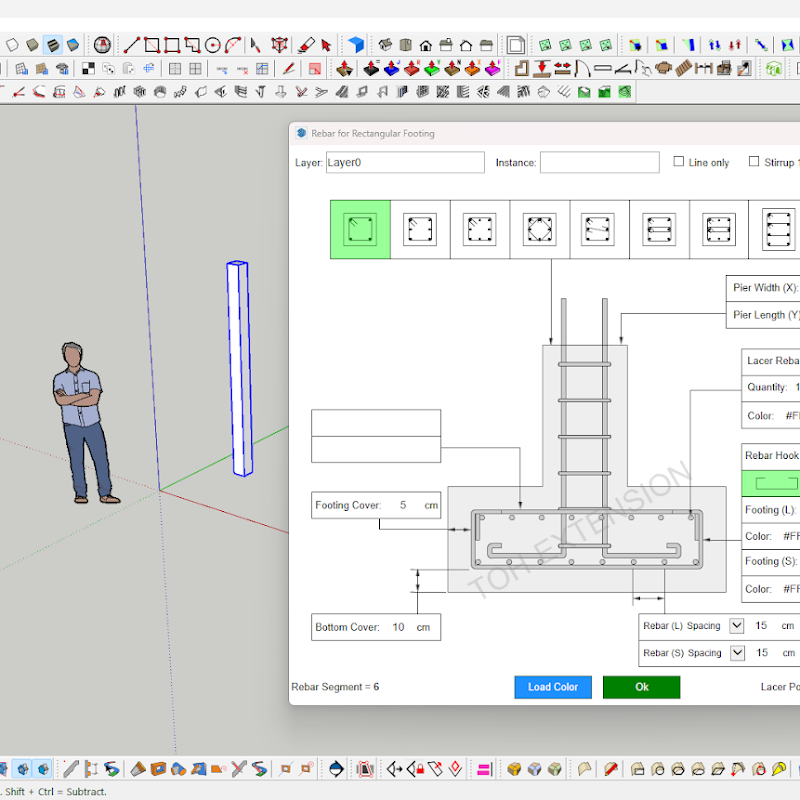This screenshot has width=800, height=800.
Task: Click the red up-down arrows icon
Action: 735,45
